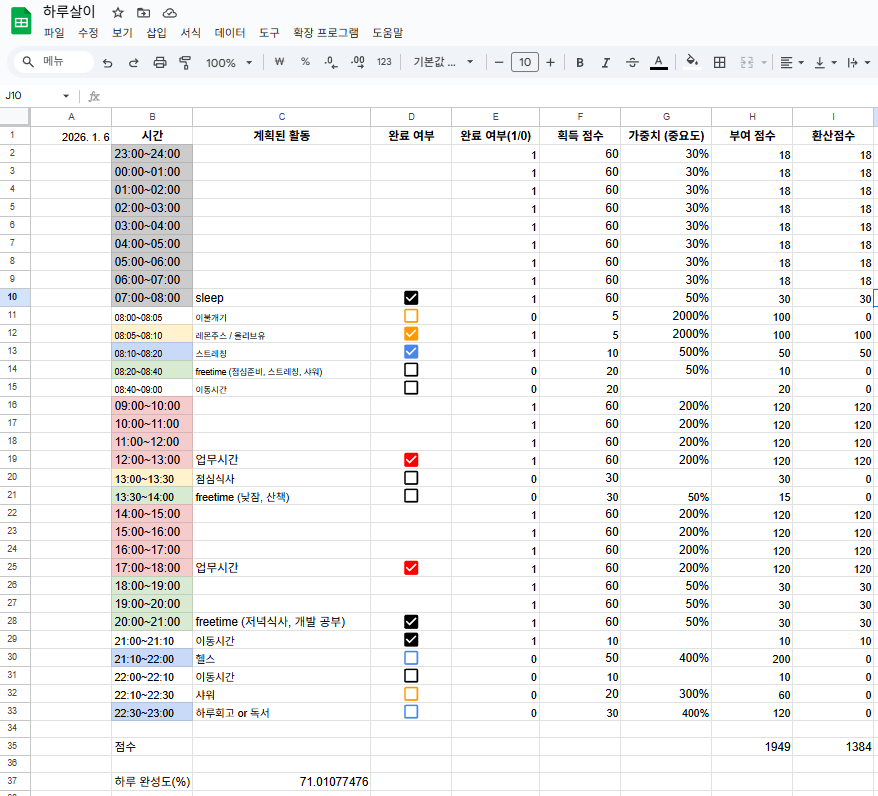Check the cloud save status icon
This screenshot has height=796, width=878.
[170, 12]
